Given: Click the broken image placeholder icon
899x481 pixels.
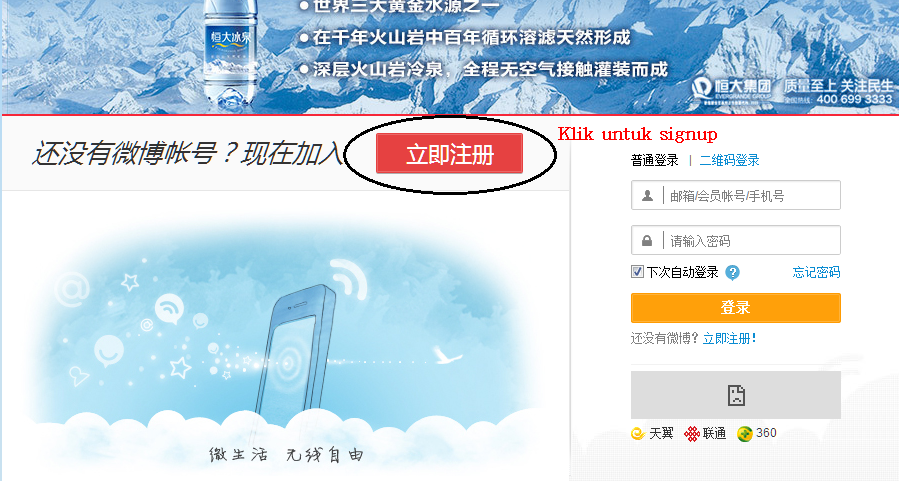Looking at the screenshot, I should click(736, 395).
